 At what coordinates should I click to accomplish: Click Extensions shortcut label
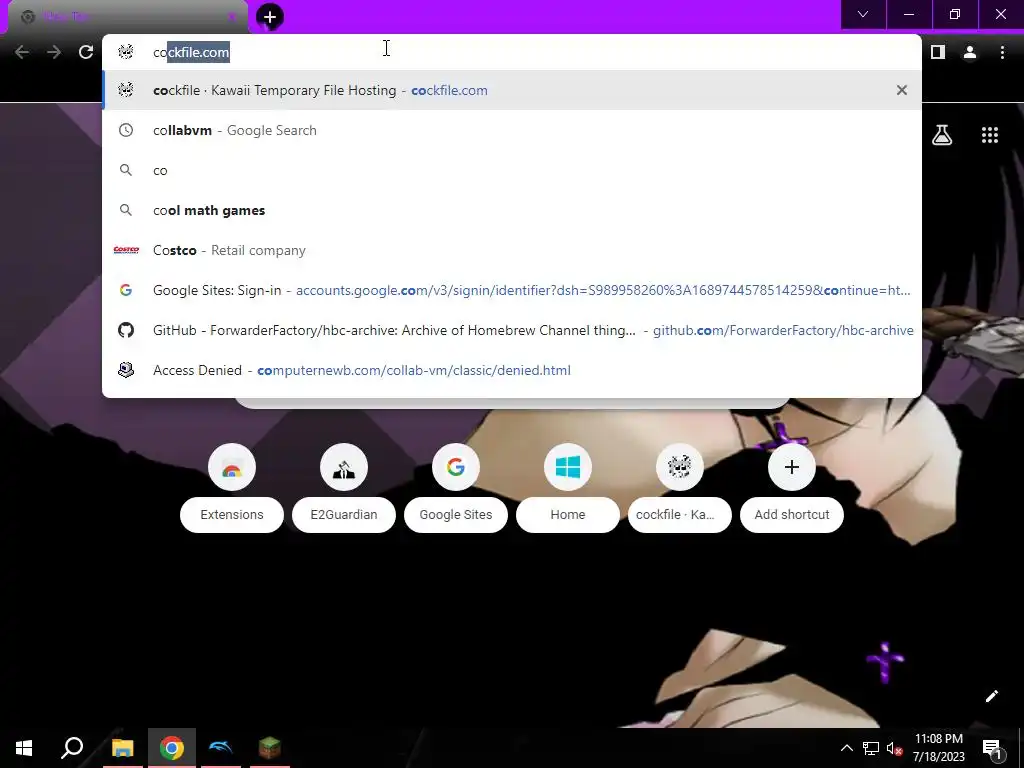(232, 515)
